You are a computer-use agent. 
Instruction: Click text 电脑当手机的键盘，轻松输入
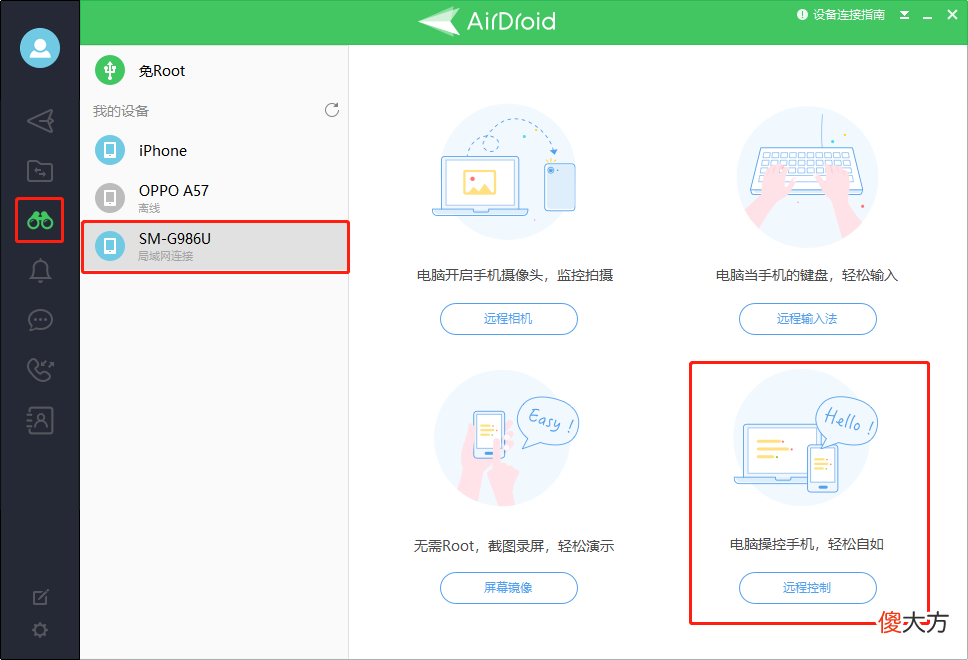pos(807,275)
